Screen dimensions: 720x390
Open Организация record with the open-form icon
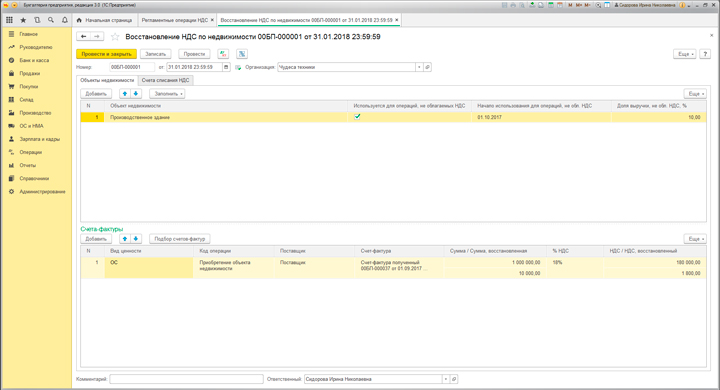click(427, 67)
